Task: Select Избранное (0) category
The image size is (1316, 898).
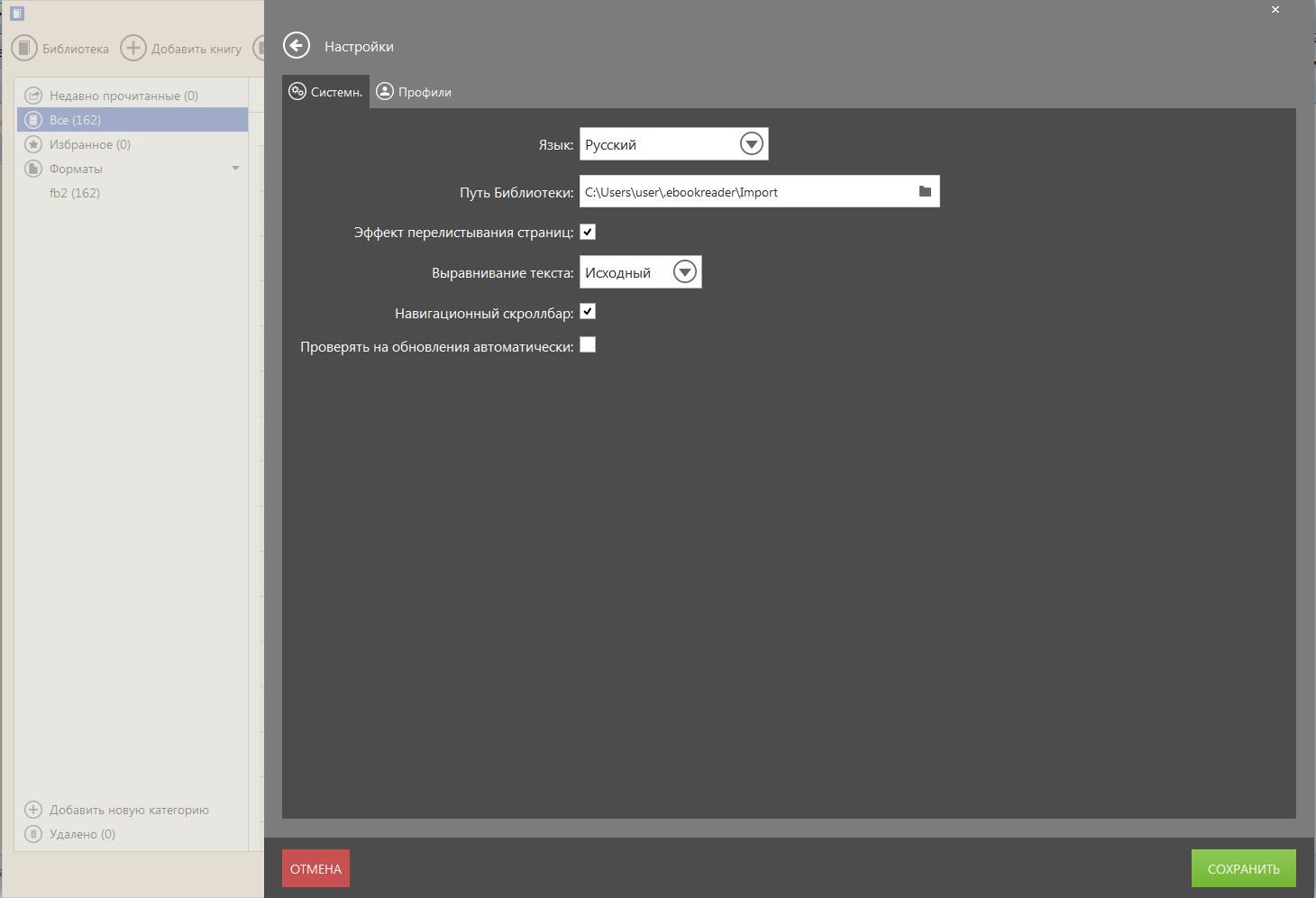Action: 132,144
